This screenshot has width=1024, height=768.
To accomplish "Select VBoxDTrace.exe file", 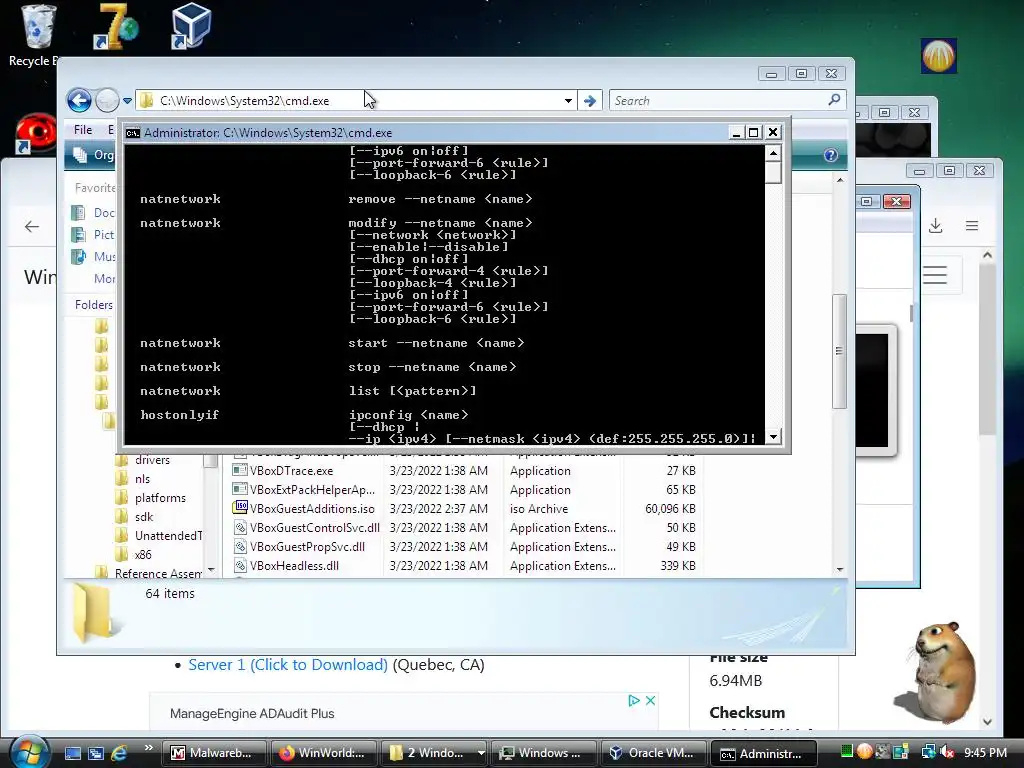I will [x=291, y=471].
